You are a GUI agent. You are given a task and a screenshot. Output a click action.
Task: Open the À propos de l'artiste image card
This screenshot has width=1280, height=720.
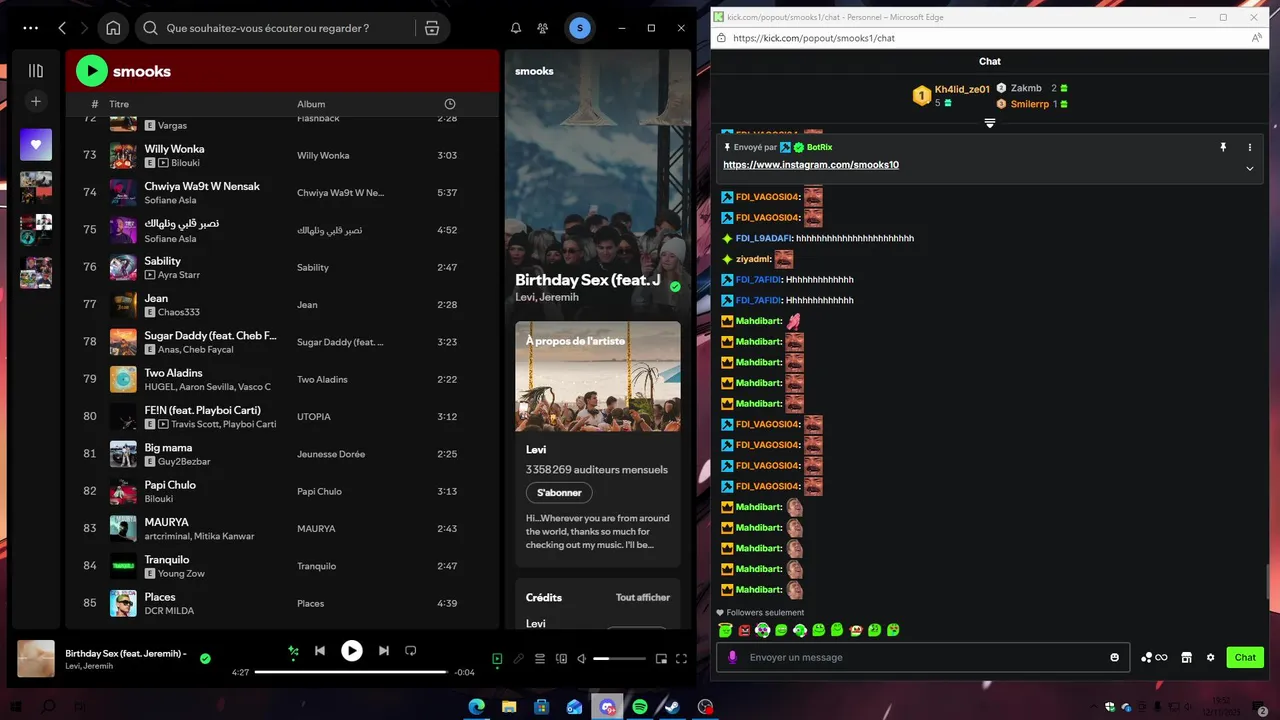click(598, 376)
